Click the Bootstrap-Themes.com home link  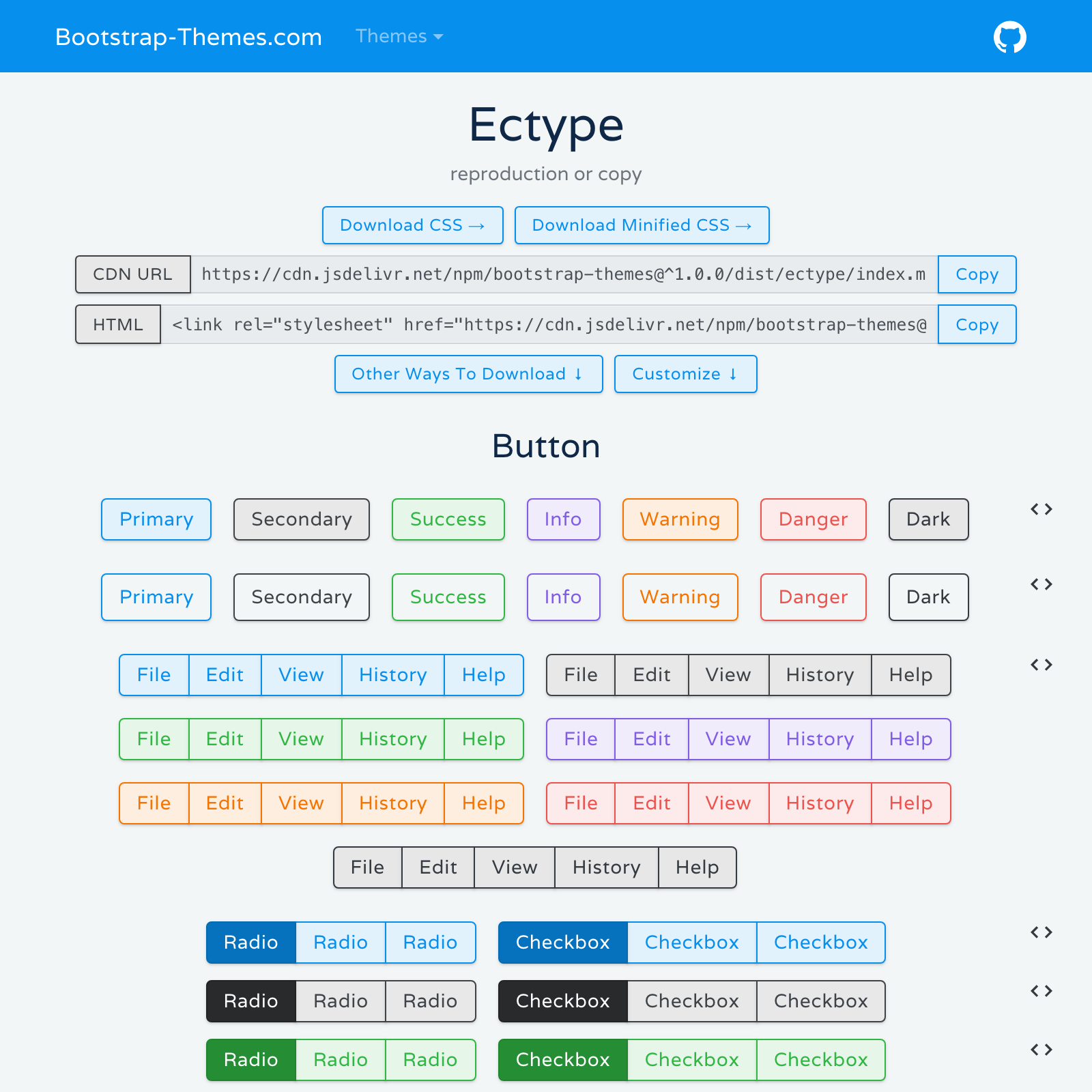188,37
